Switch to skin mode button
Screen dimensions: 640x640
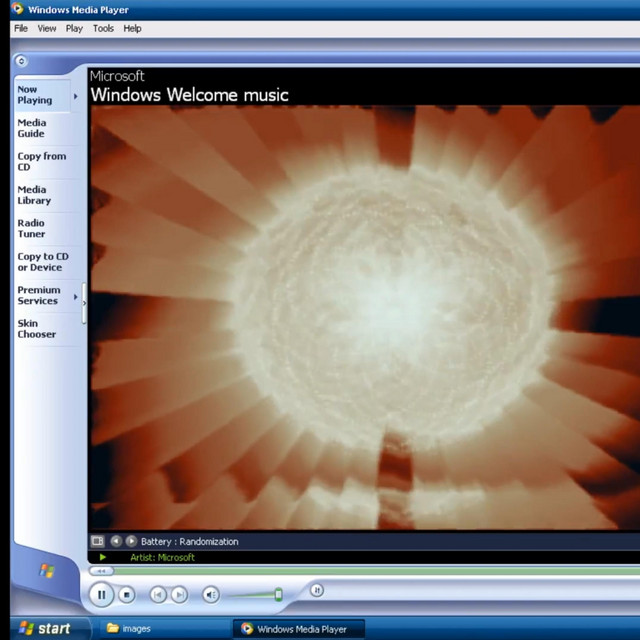pyautogui.click(x=317, y=590)
